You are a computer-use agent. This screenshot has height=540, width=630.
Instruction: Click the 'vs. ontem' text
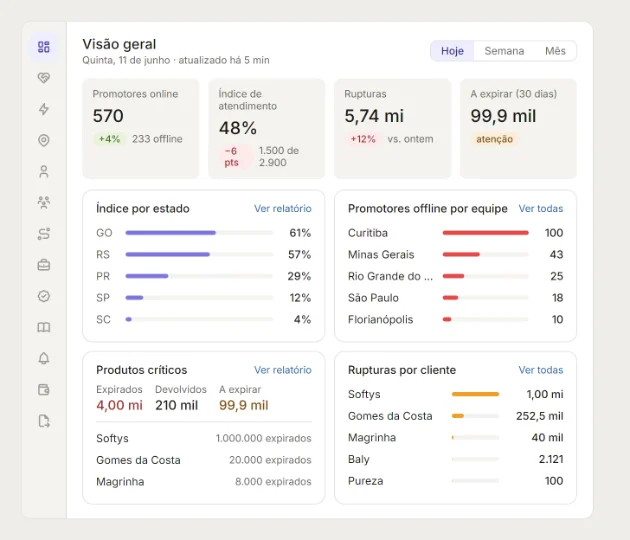pyautogui.click(x=410, y=139)
